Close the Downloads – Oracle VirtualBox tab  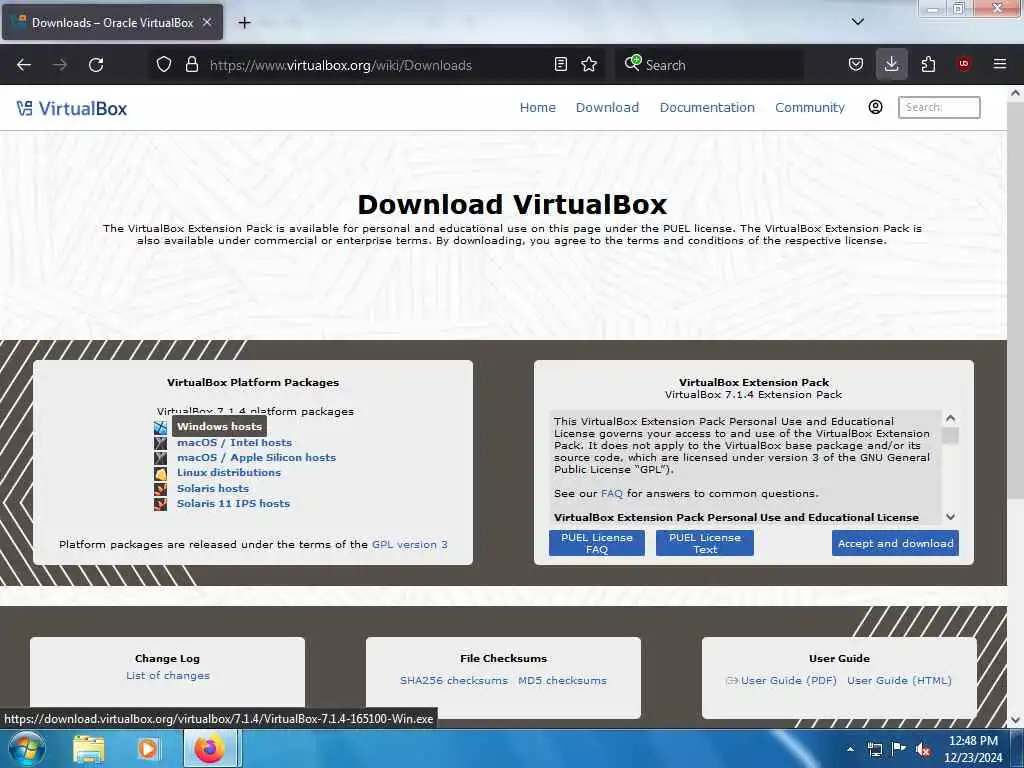pyautogui.click(x=206, y=22)
